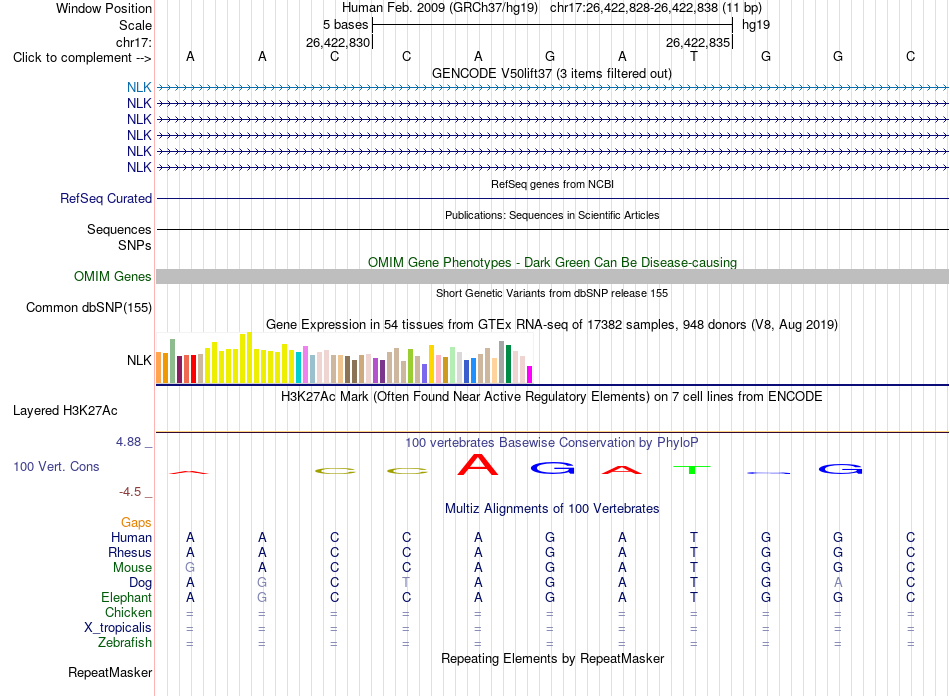The height and width of the screenshot is (696, 950).
Task: Click the GTEx Gene Expression track title
Action: pos(551,324)
